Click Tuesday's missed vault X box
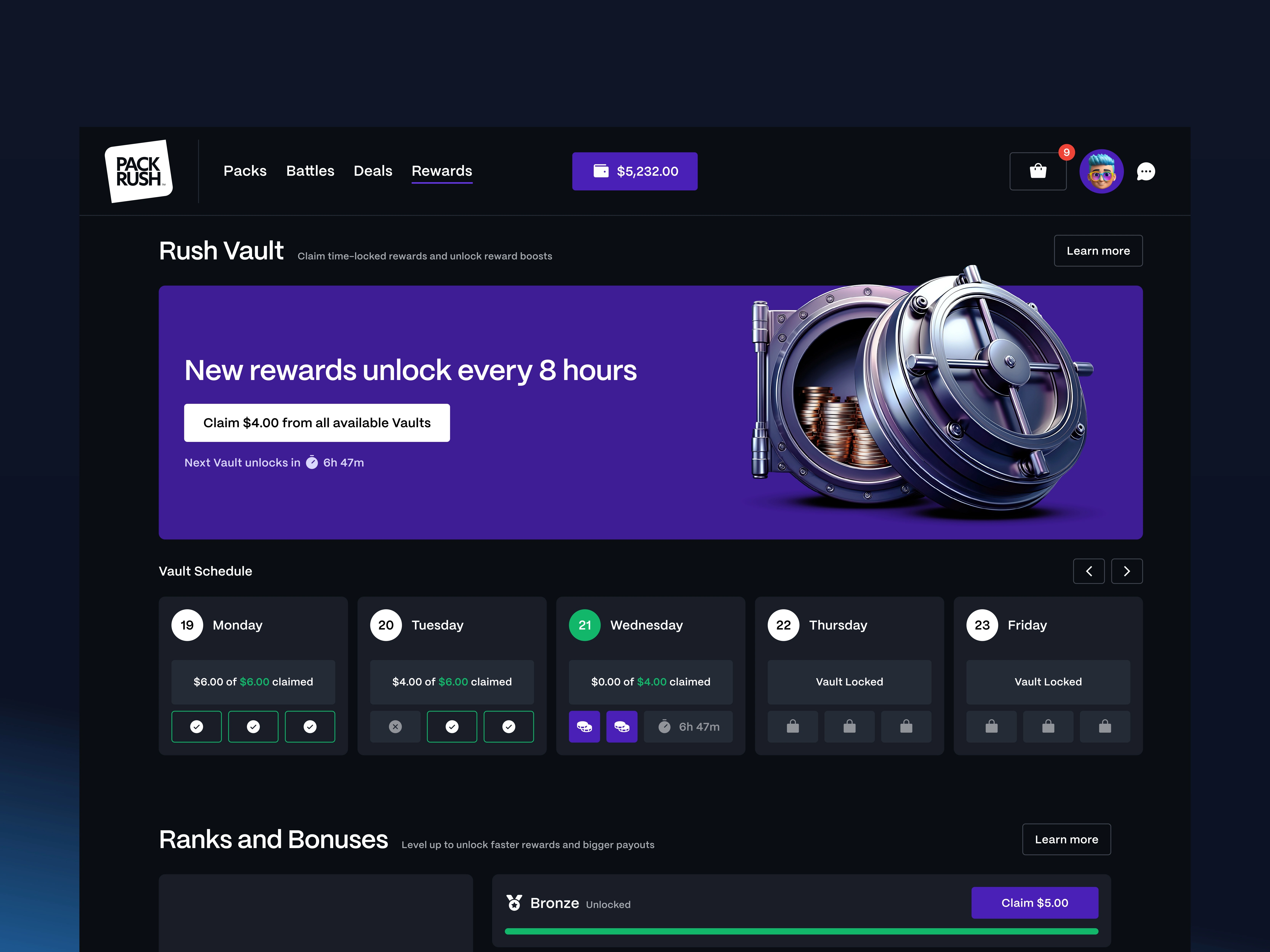 tap(395, 727)
